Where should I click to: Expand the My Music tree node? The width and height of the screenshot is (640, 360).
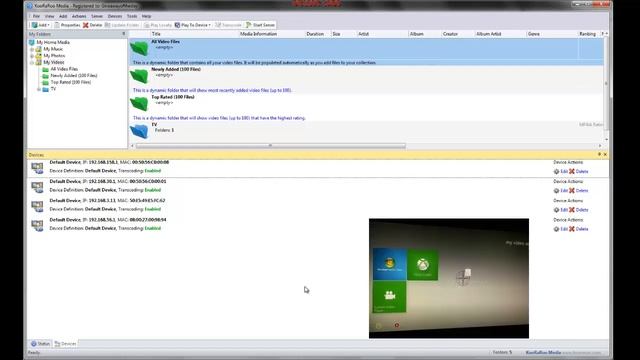pyautogui.click(x=32, y=49)
